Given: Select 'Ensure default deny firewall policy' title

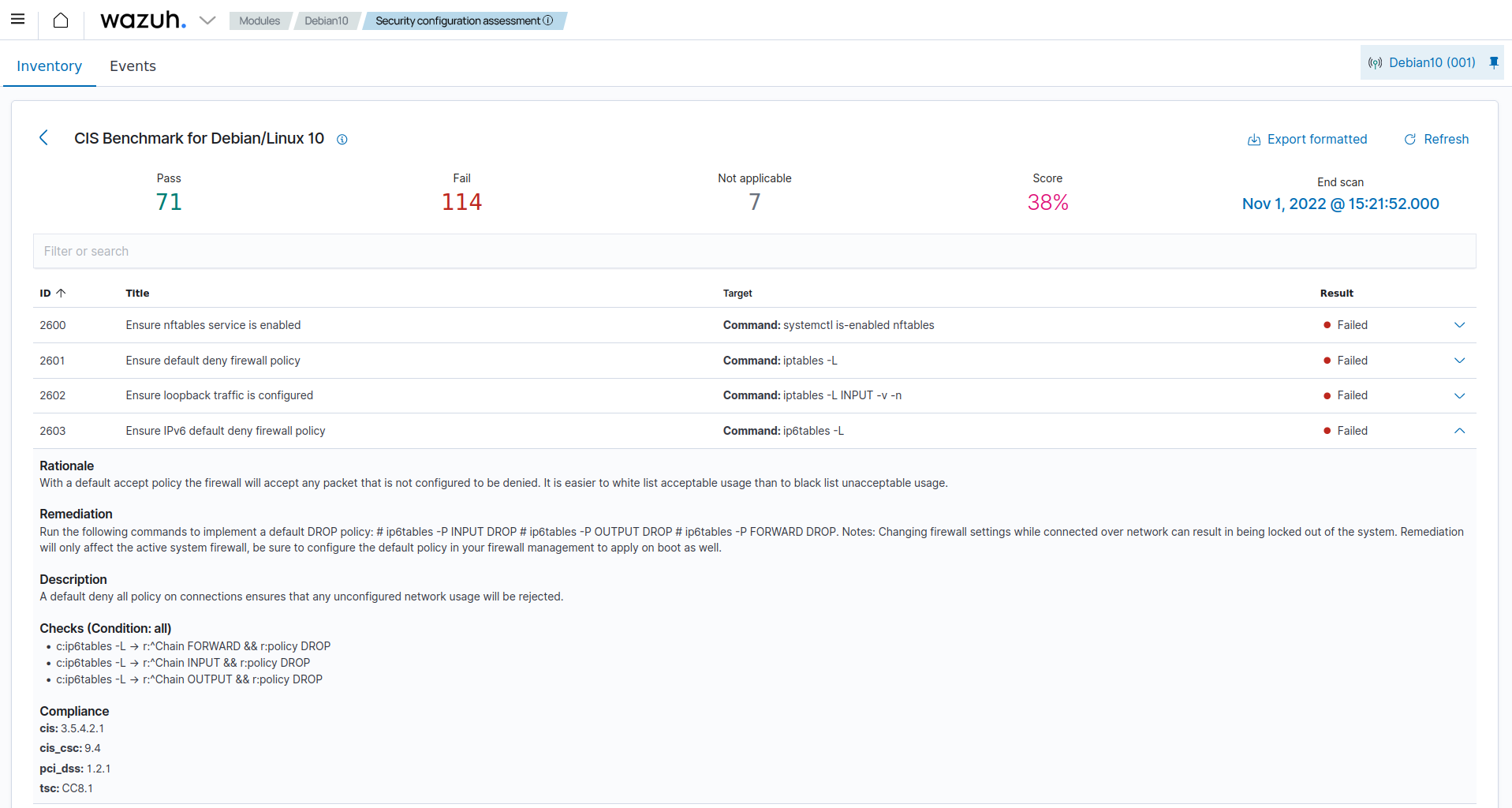Looking at the screenshot, I should pos(213,361).
